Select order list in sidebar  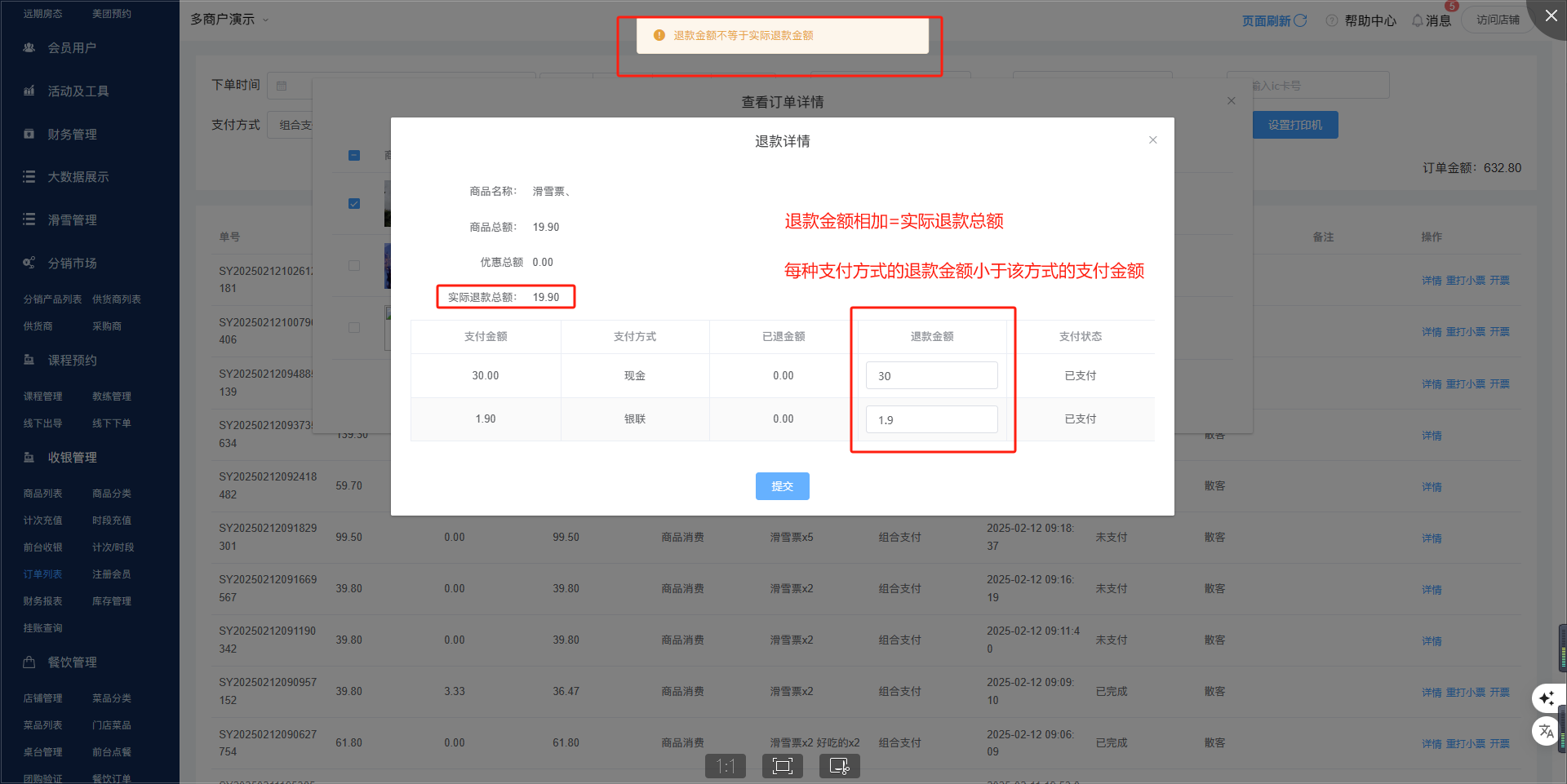click(42, 574)
